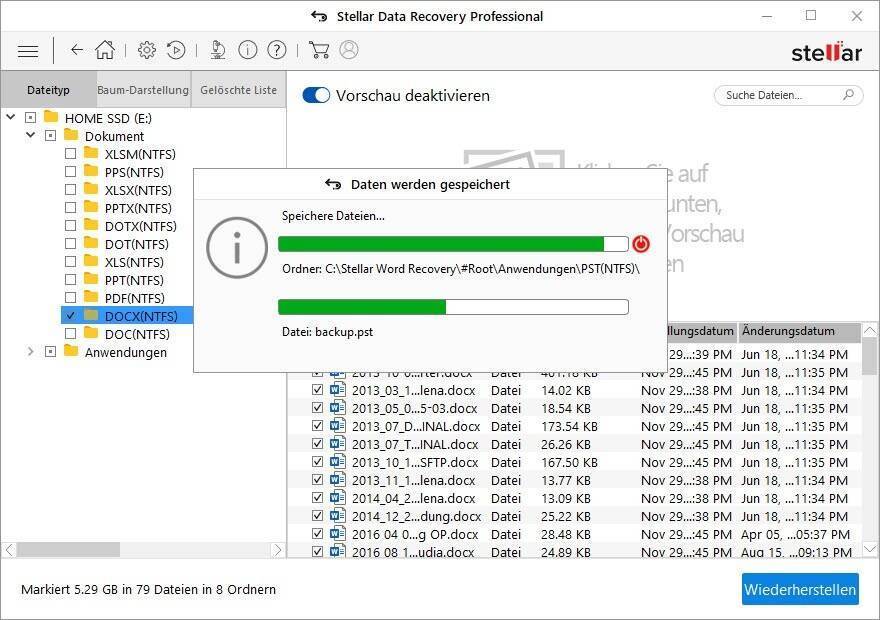Stop the saving process with red button
880x620 pixels.
(x=641, y=244)
